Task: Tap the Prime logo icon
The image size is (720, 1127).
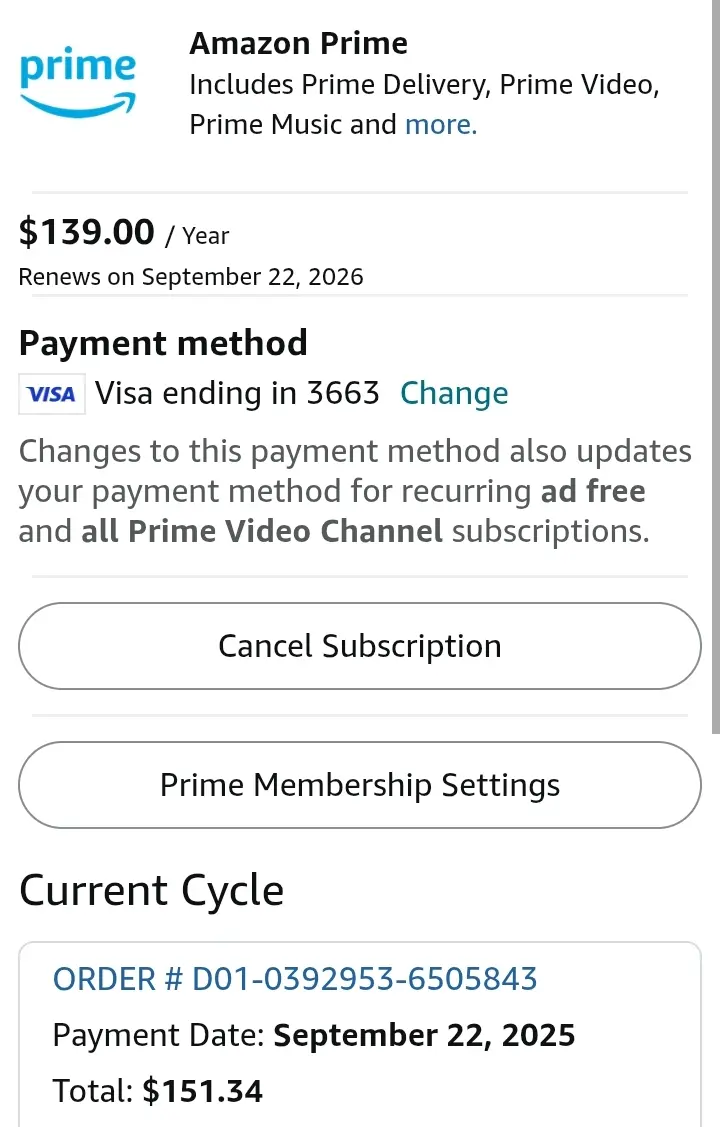Action: pyautogui.click(x=78, y=81)
